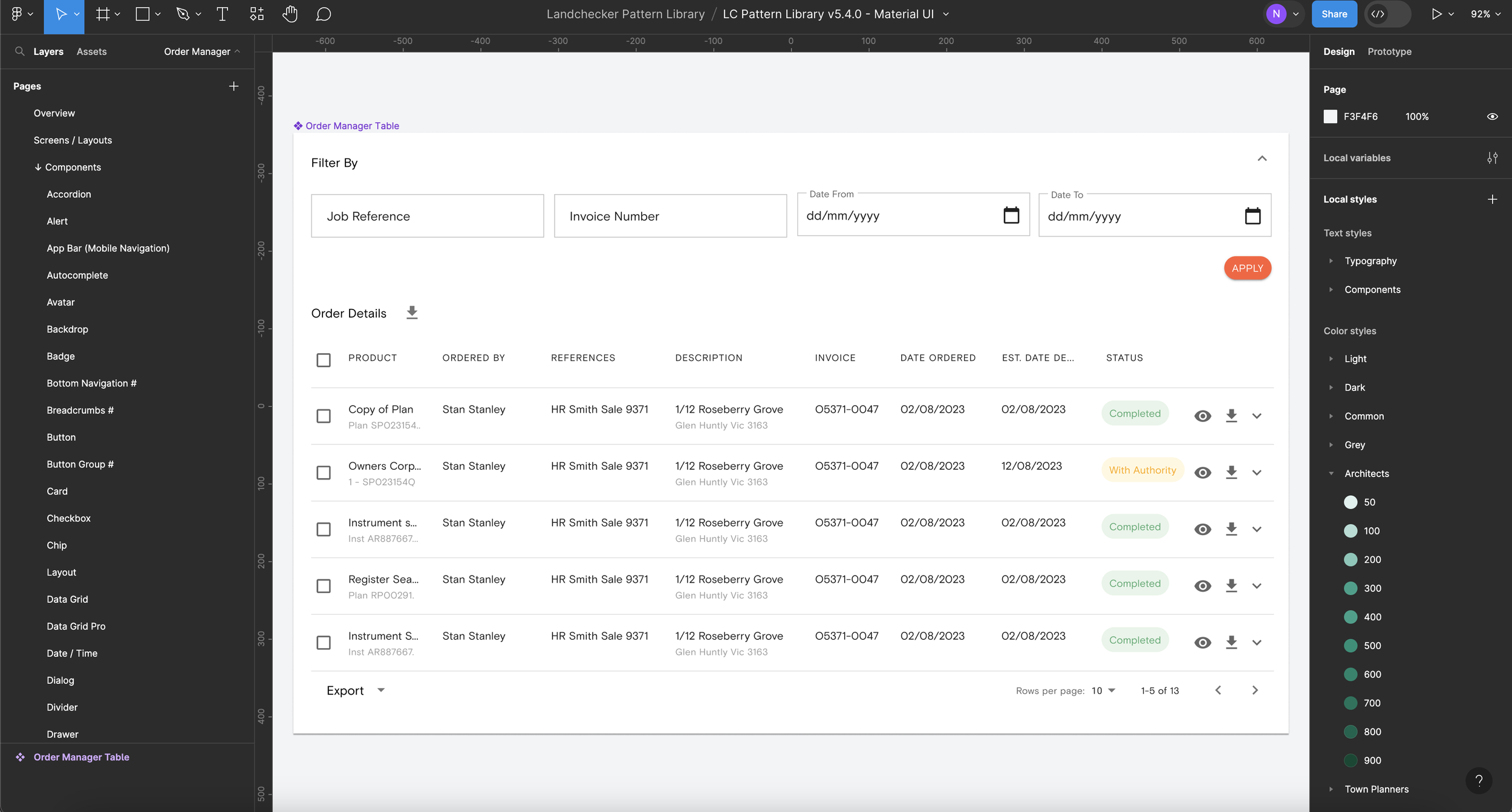Click the Invoice Number input field
This screenshot has width=1512, height=812.
pyautogui.click(x=670, y=216)
